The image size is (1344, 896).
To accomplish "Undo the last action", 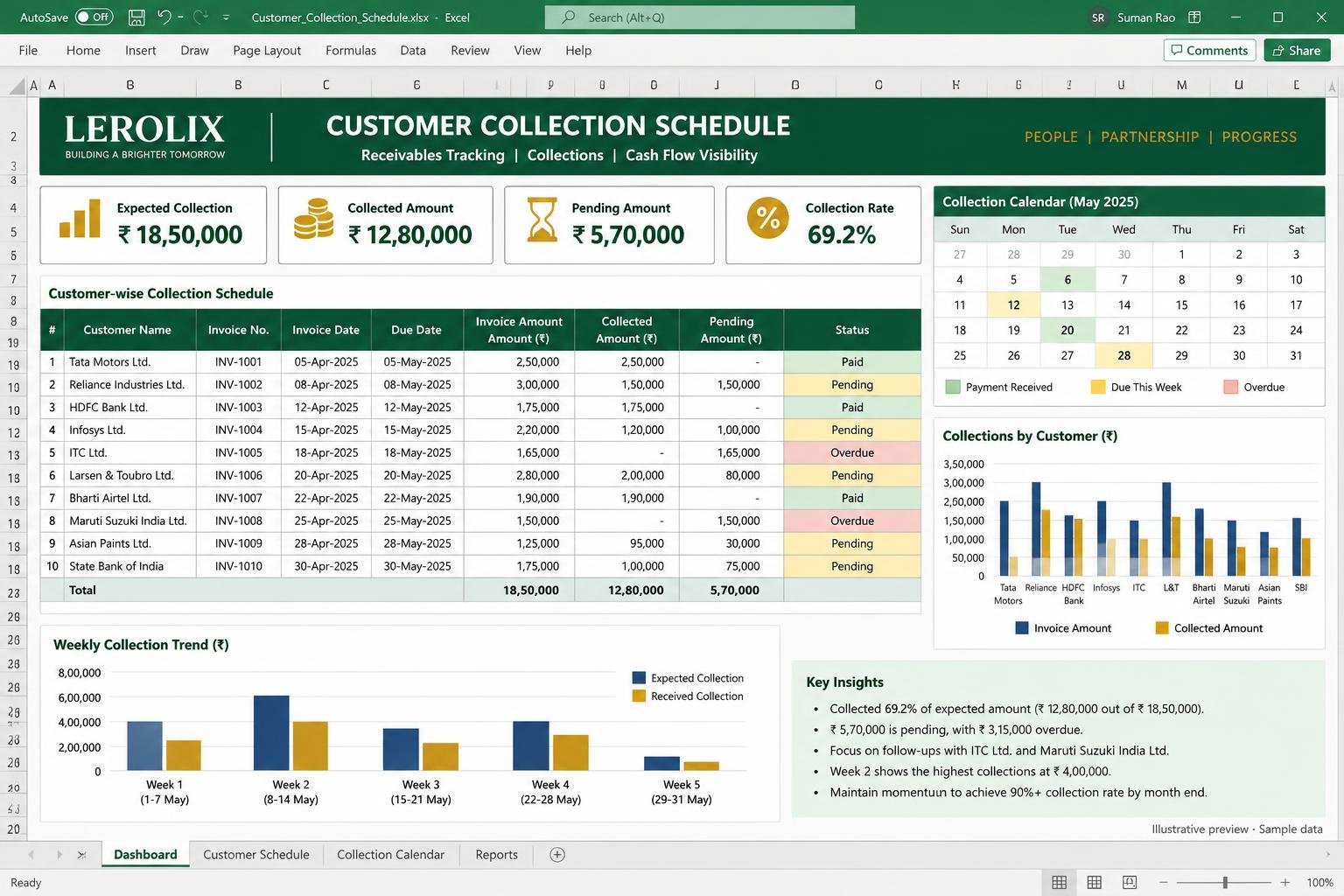I will tap(164, 17).
